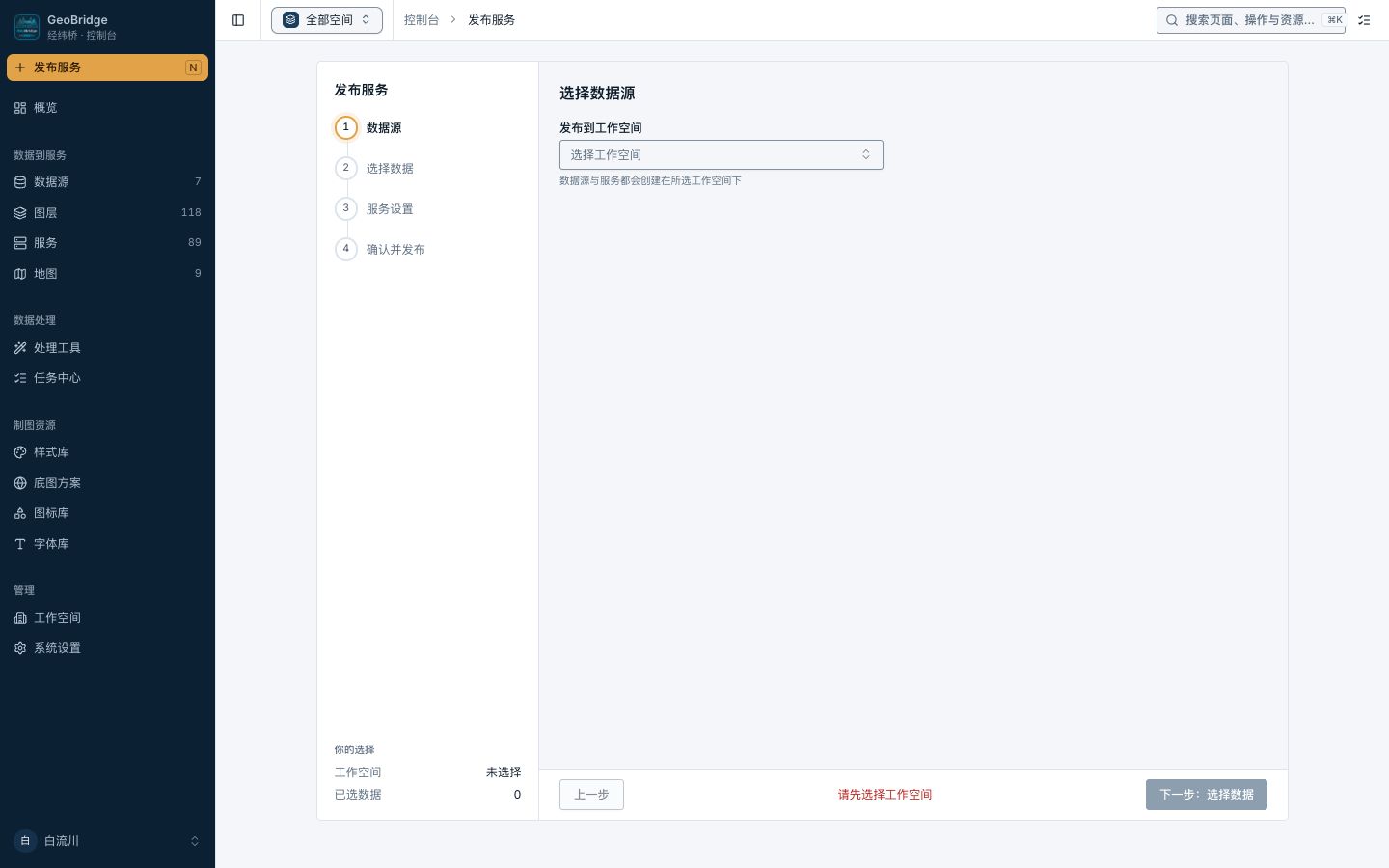The height and width of the screenshot is (868, 1389).
Task: Focus the 搜索页面 search field
Action: pos(1251,20)
